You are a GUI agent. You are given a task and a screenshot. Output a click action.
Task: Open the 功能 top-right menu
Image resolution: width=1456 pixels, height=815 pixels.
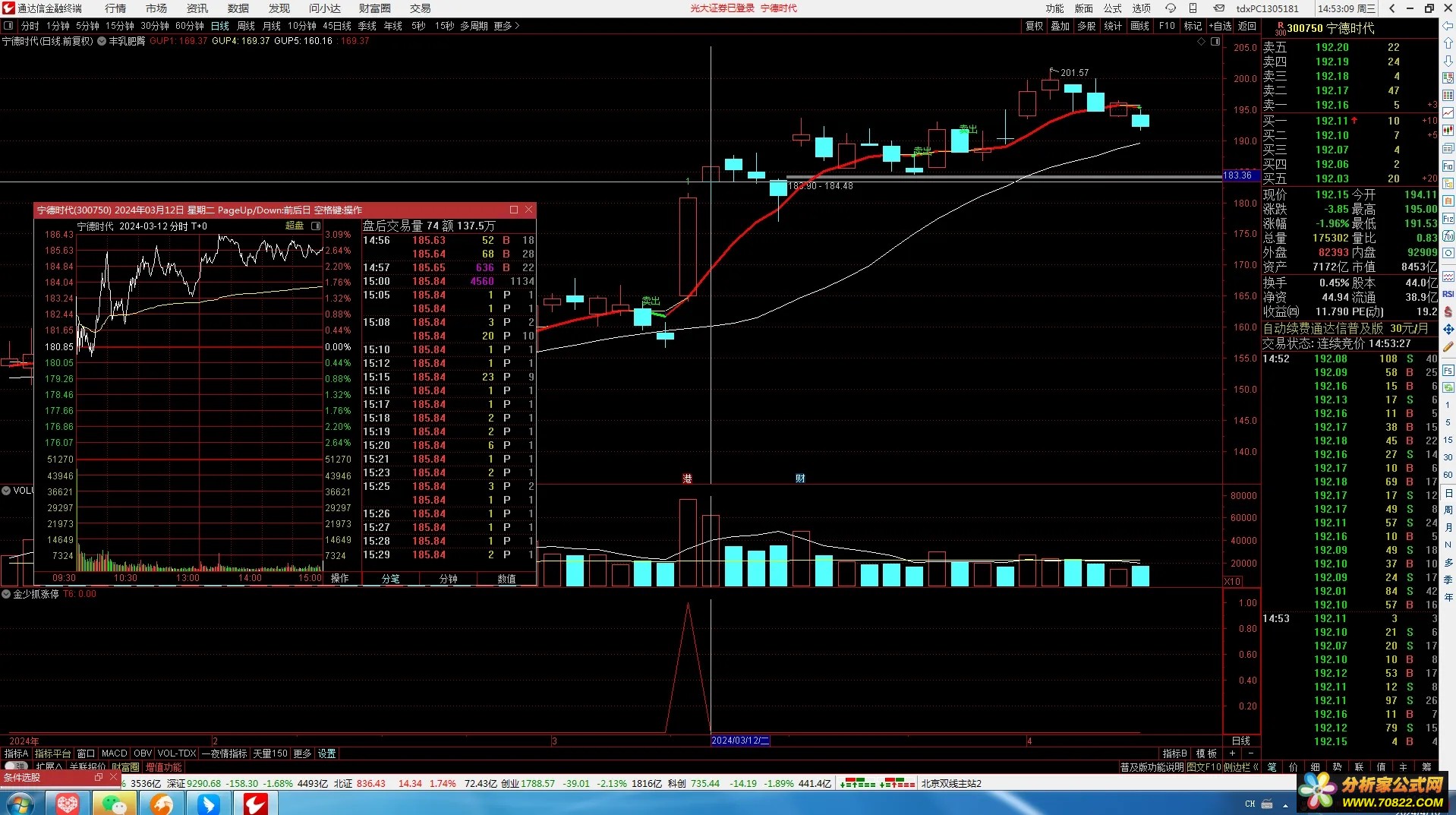[1054, 8]
